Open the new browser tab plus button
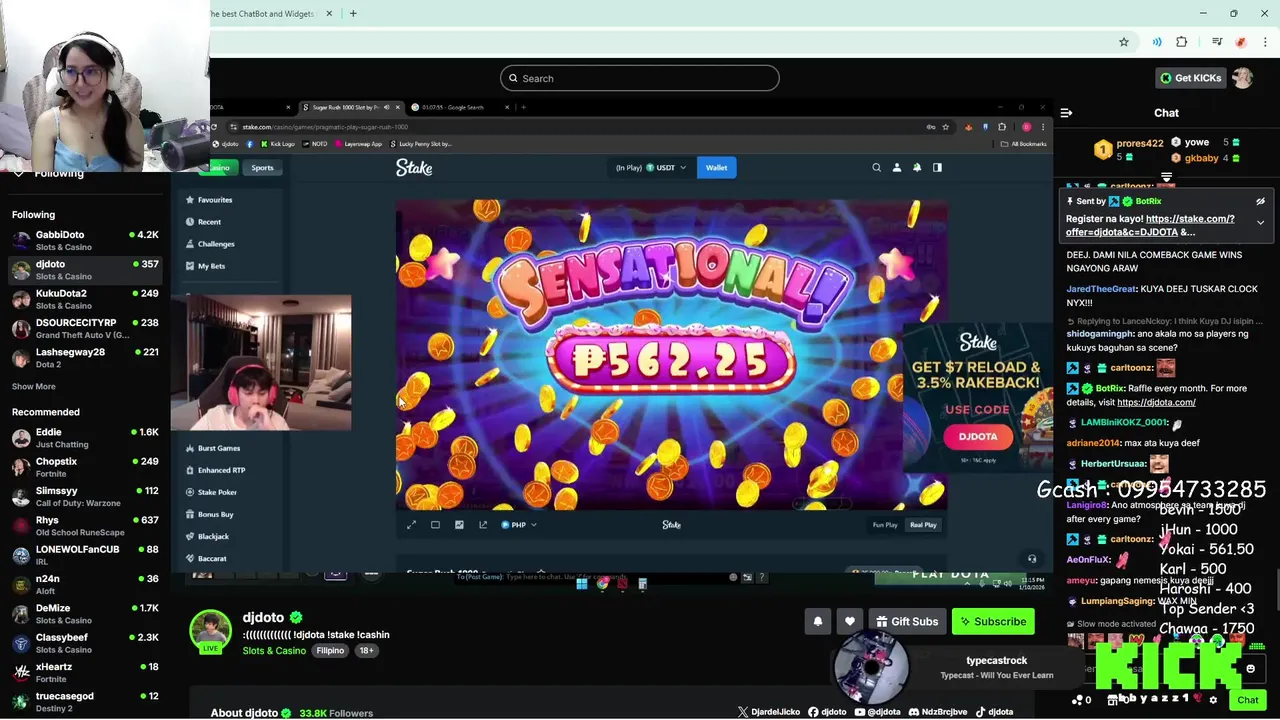Image resolution: width=1280 pixels, height=720 pixels. coord(353,13)
